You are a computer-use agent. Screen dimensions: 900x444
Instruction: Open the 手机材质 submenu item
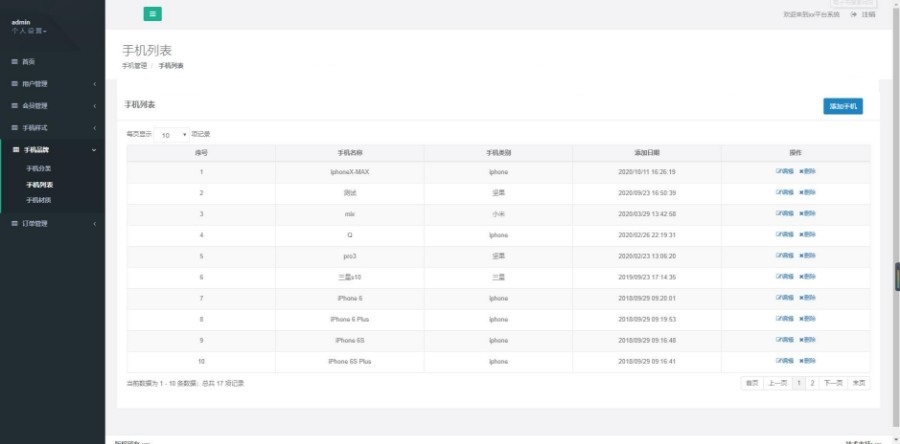pos(38,200)
